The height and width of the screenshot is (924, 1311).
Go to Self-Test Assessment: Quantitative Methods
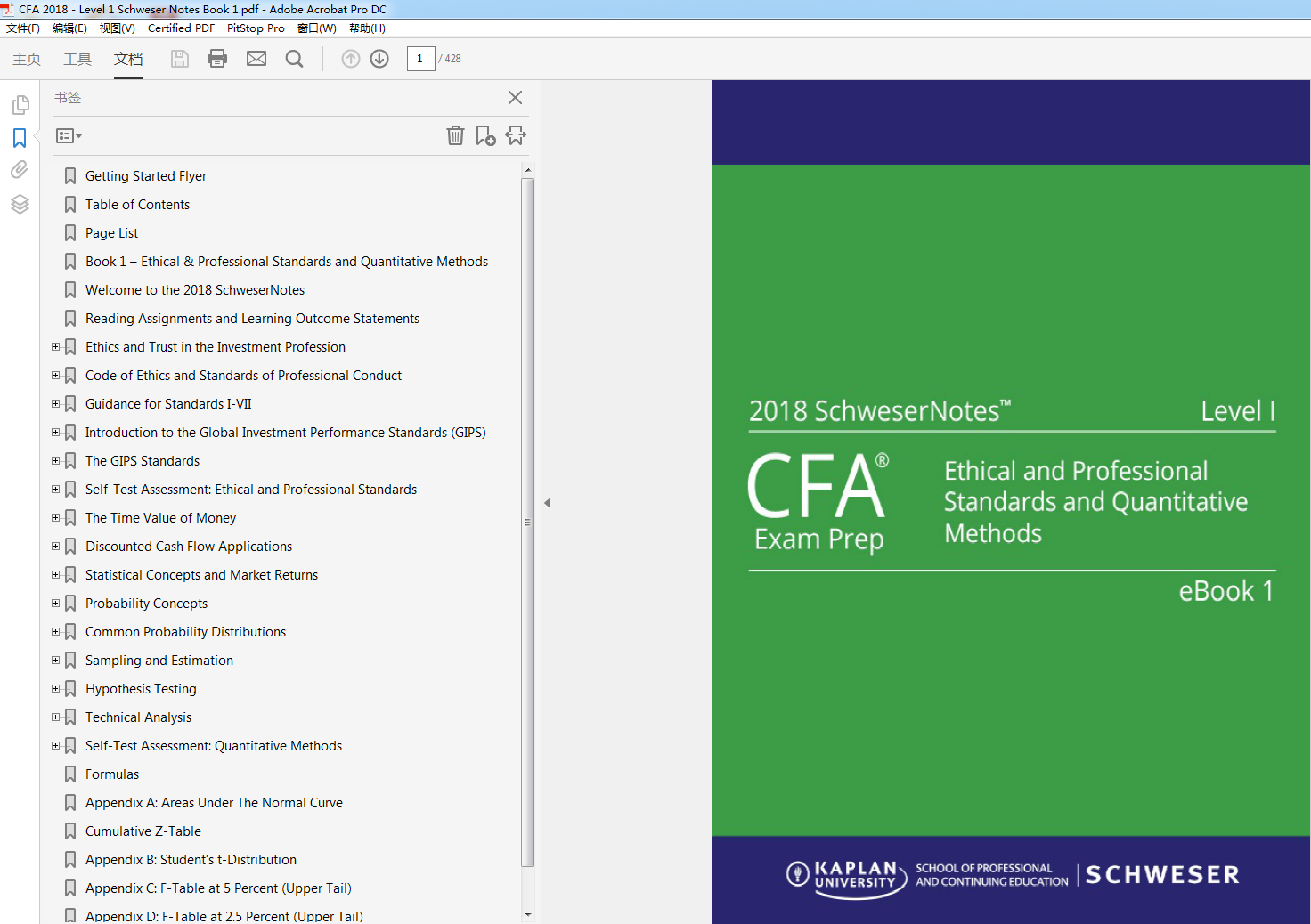(x=214, y=746)
